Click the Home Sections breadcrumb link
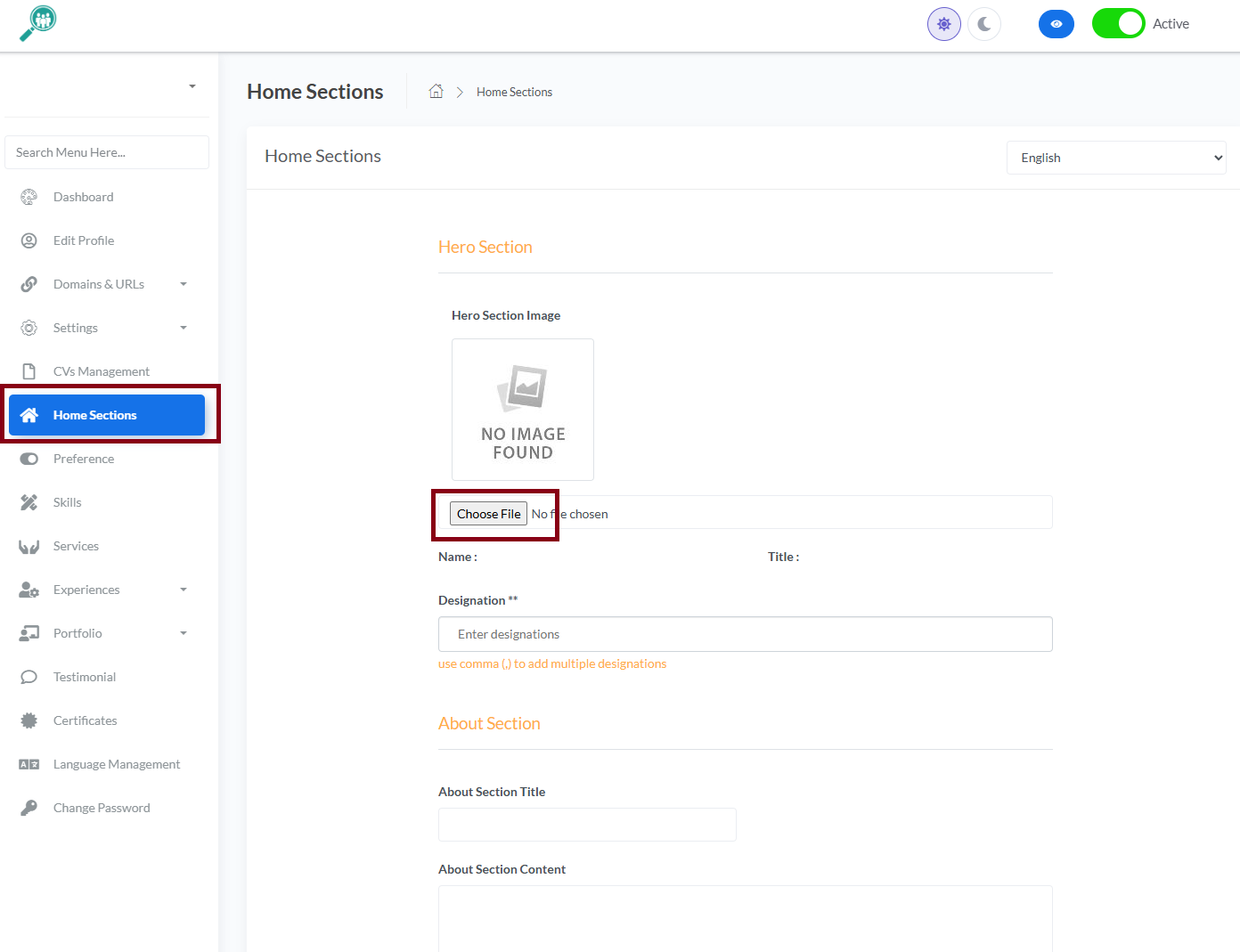Screen dimensions: 1240x952 tap(514, 92)
